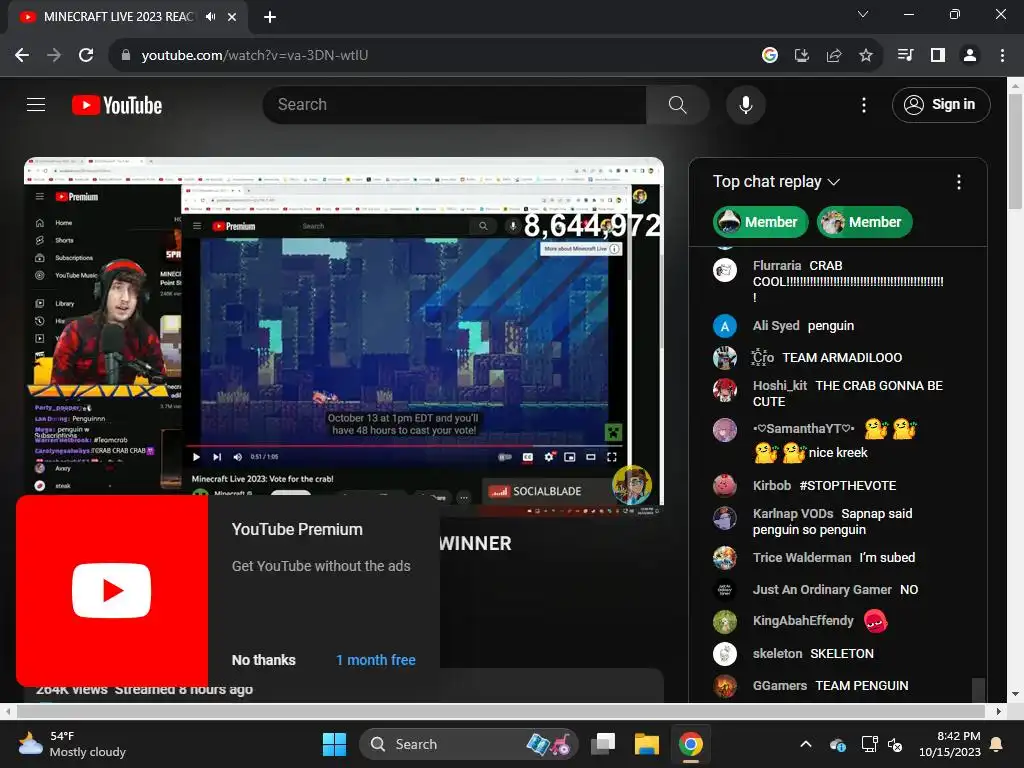This screenshot has width=1024, height=768.
Task: Start voice search with microphone icon
Action: pyautogui.click(x=745, y=104)
